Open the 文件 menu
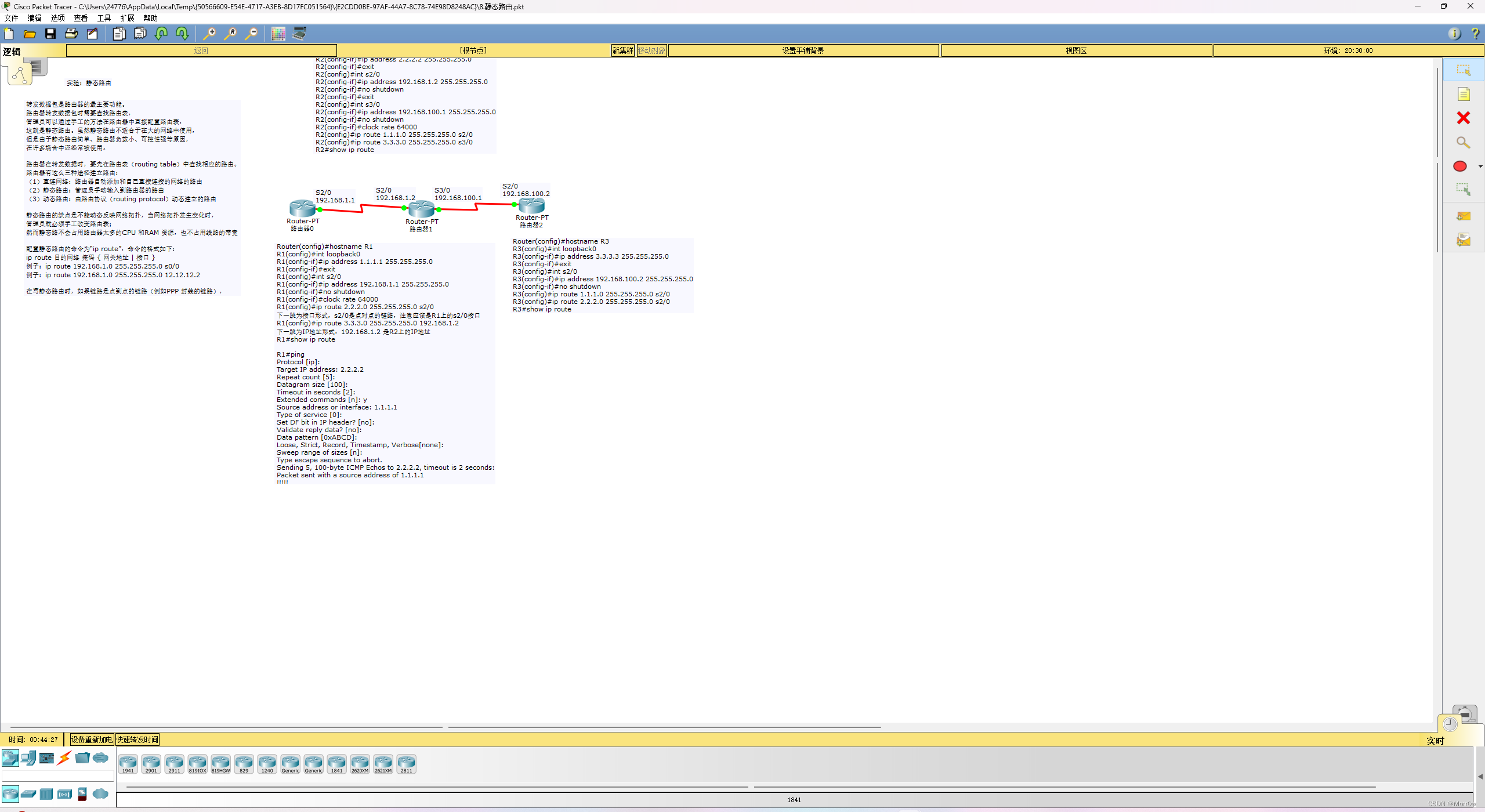This screenshot has height=812, width=1485. pyautogui.click(x=11, y=18)
